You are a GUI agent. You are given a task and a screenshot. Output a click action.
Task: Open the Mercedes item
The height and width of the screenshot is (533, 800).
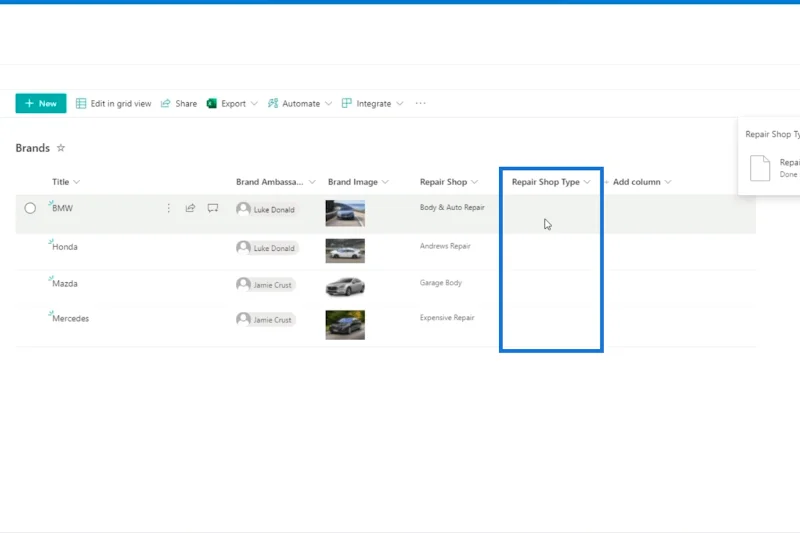(70, 318)
